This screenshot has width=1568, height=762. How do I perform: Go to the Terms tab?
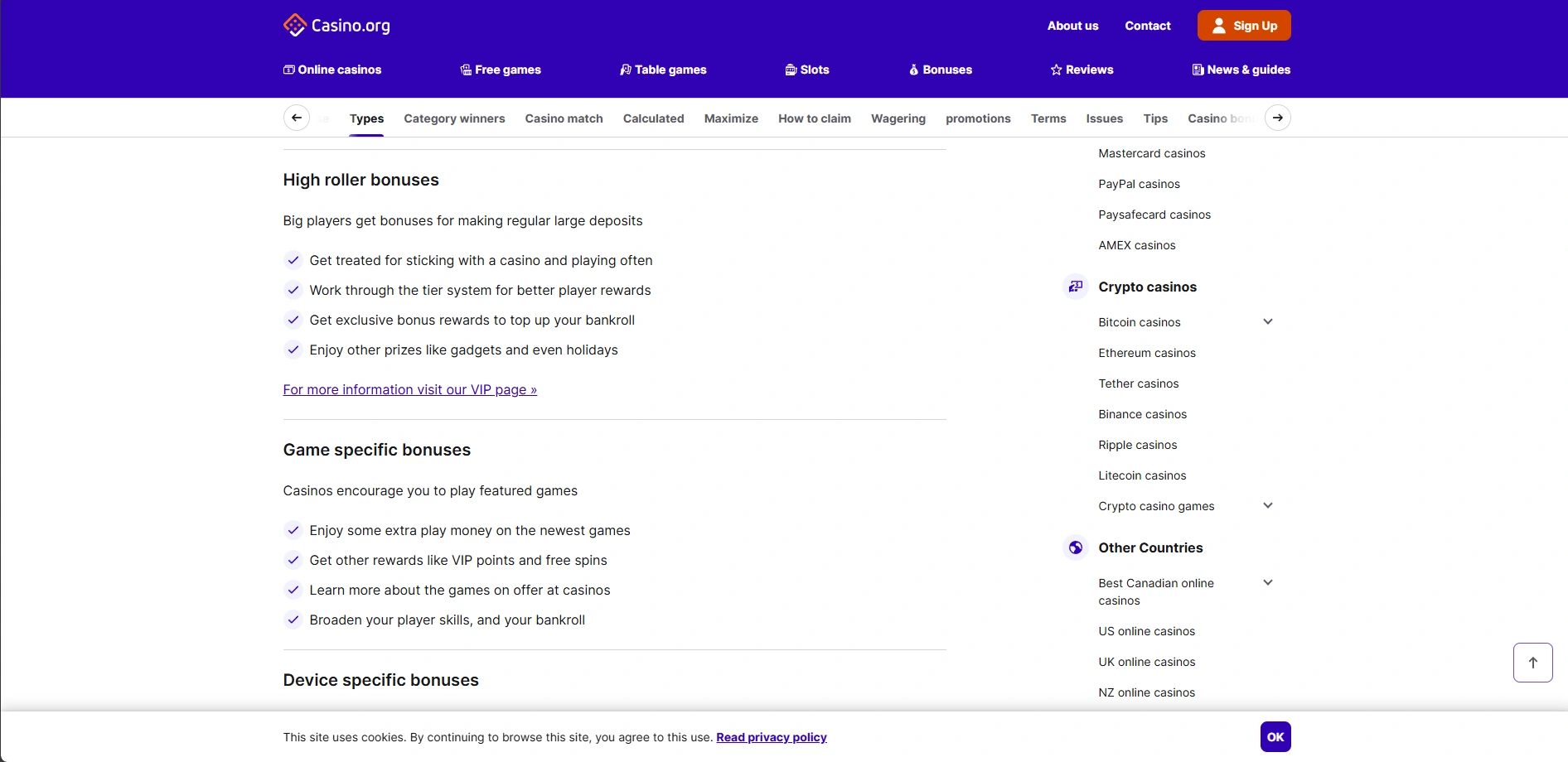[1048, 118]
